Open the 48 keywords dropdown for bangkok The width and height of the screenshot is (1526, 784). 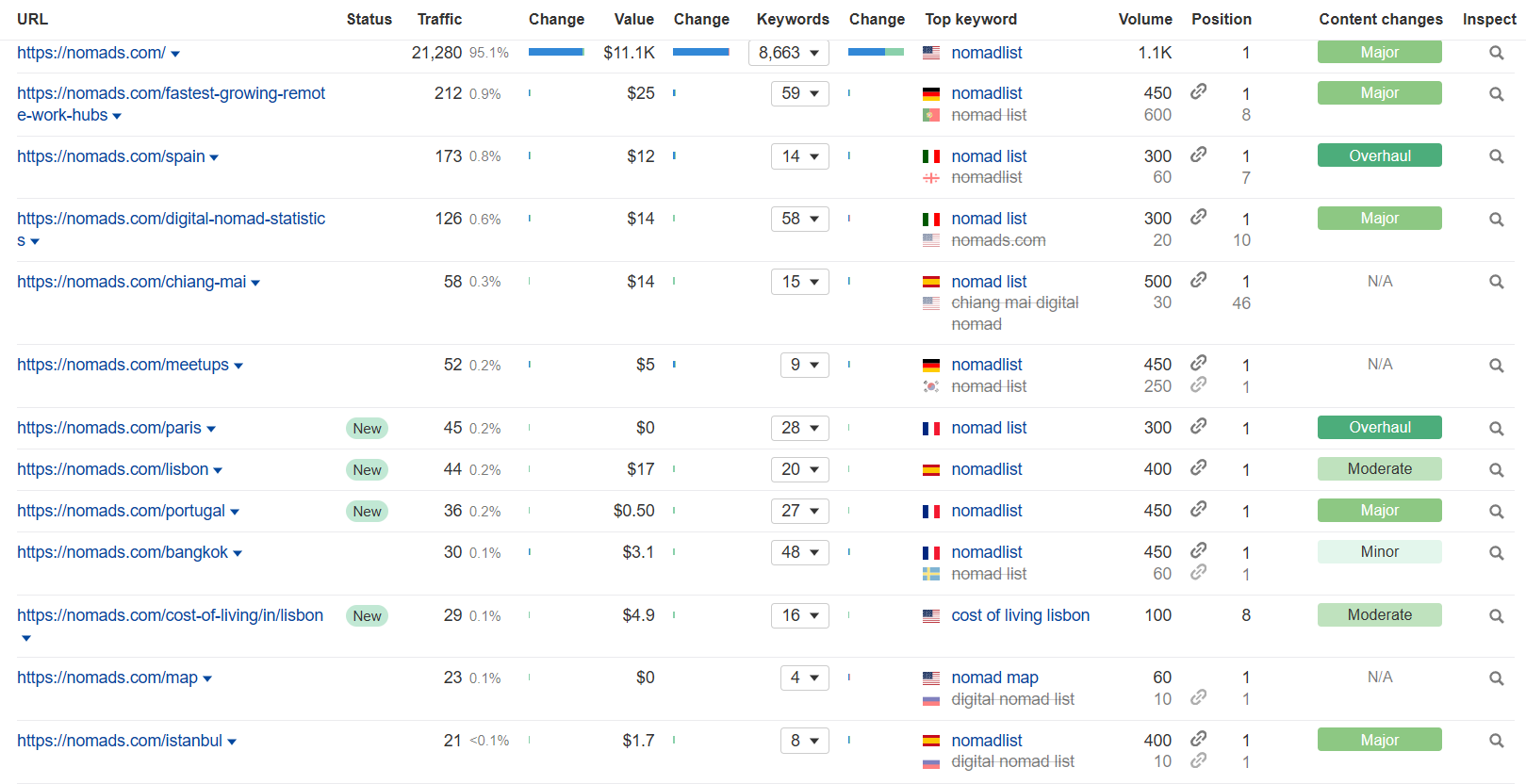[800, 552]
